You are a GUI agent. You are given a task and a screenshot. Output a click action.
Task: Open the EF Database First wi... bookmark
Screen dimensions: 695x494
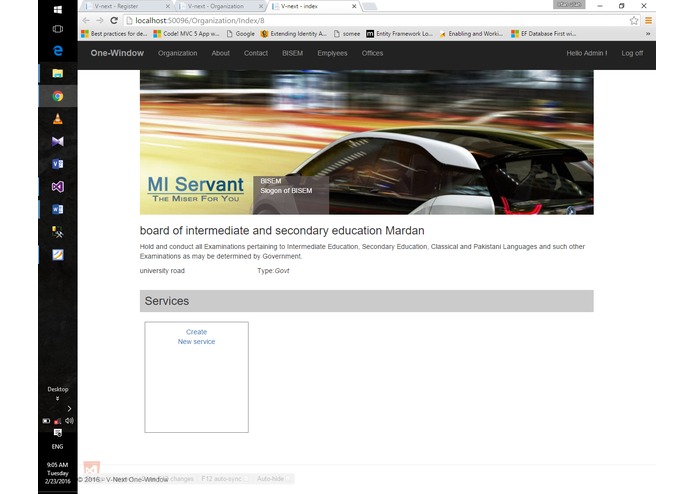544,34
